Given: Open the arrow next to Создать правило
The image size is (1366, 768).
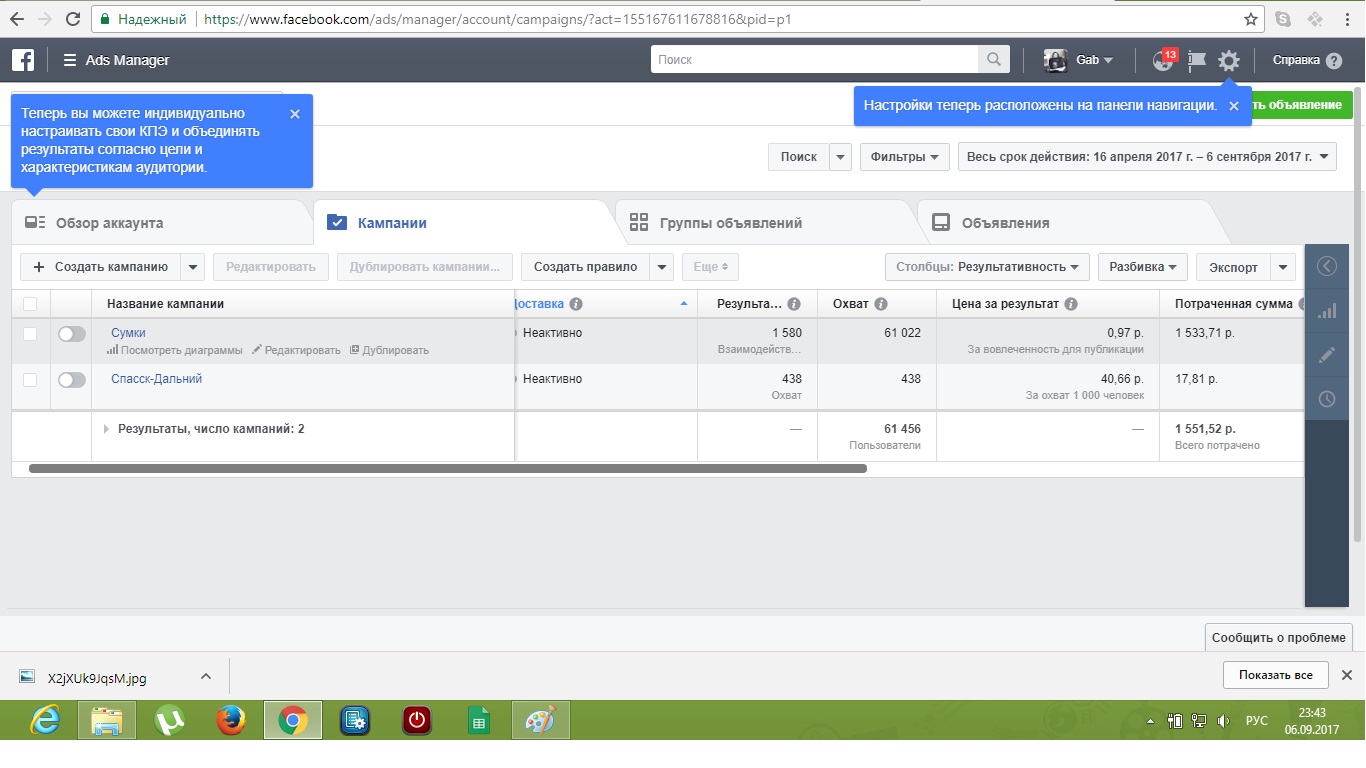Looking at the screenshot, I should pyautogui.click(x=661, y=267).
